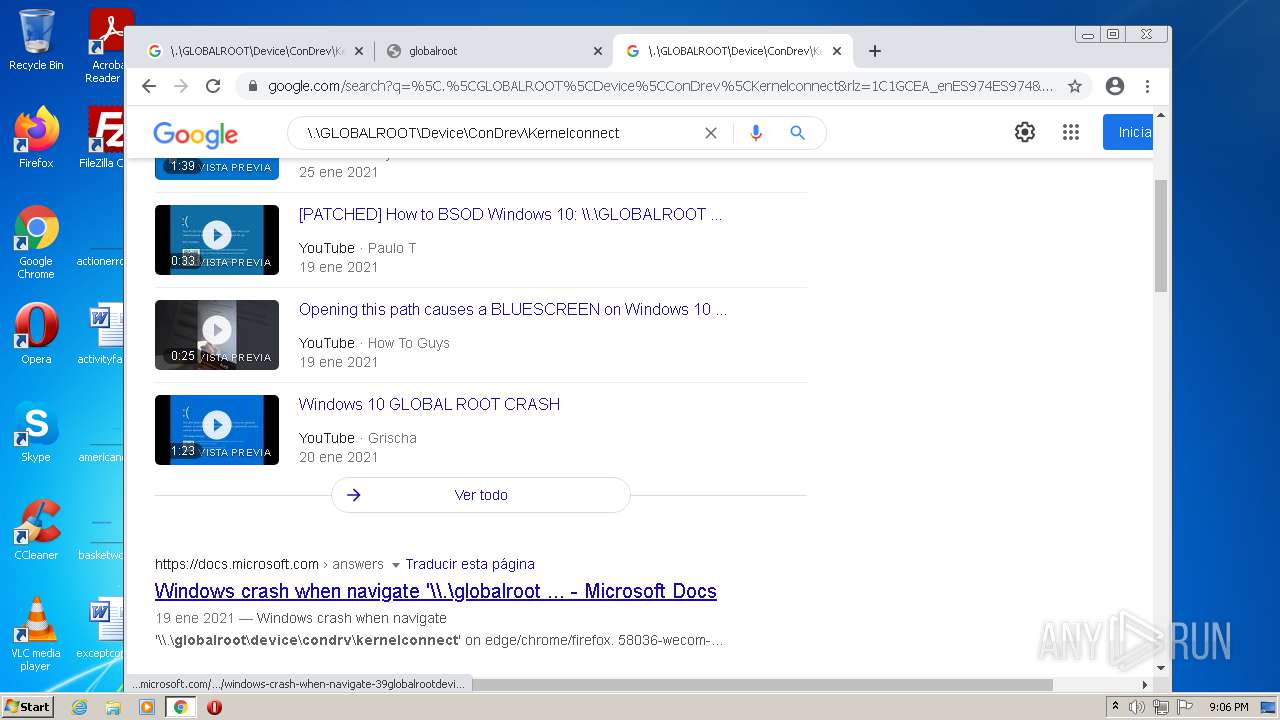Open Firefox desktop shortcut
This screenshot has height=720, width=1280.
click(x=36, y=138)
